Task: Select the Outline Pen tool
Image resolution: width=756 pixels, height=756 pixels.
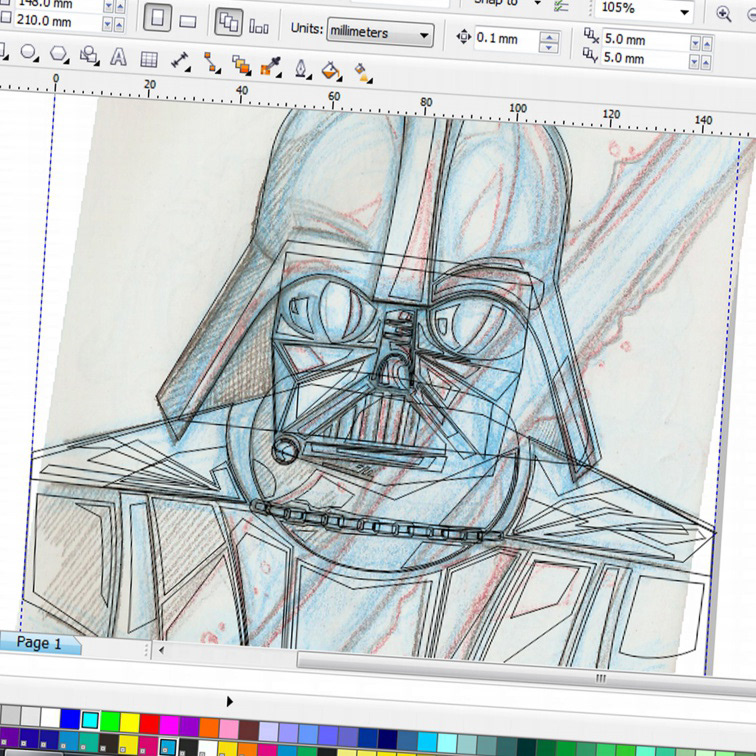Action: tap(301, 69)
